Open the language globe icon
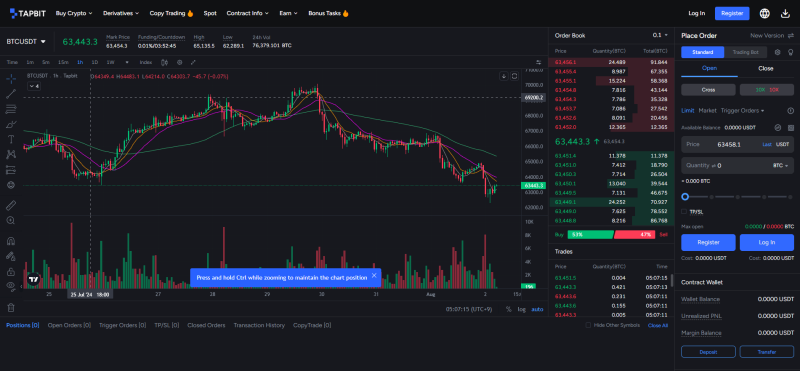 click(764, 13)
